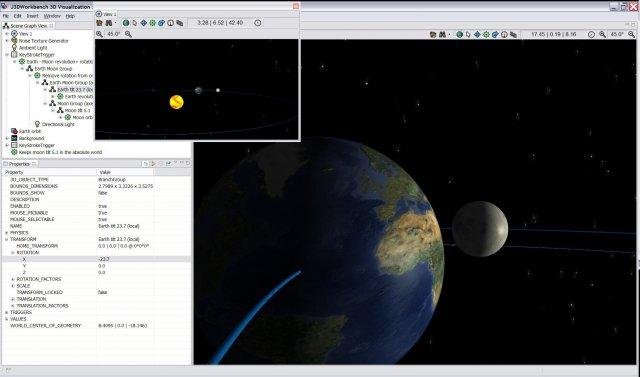The height and width of the screenshot is (377, 640).
Task: Expand the View 1 node in scene graph
Action: [x=7, y=34]
